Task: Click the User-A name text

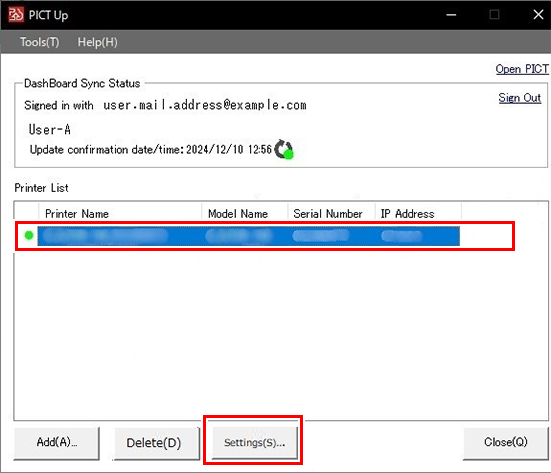Action: tap(50, 129)
